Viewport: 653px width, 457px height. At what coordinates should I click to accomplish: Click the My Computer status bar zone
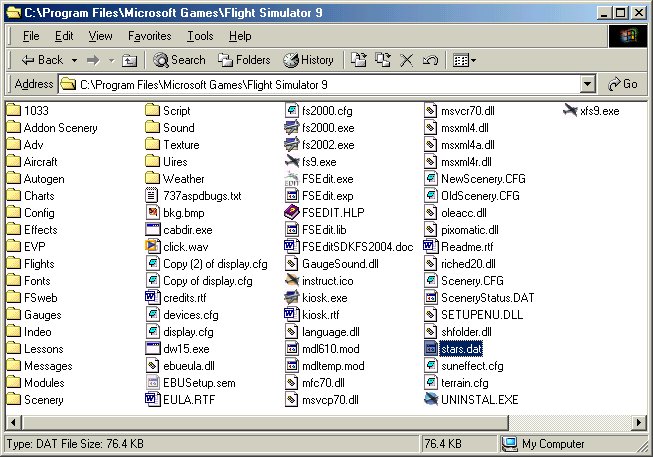(572, 444)
